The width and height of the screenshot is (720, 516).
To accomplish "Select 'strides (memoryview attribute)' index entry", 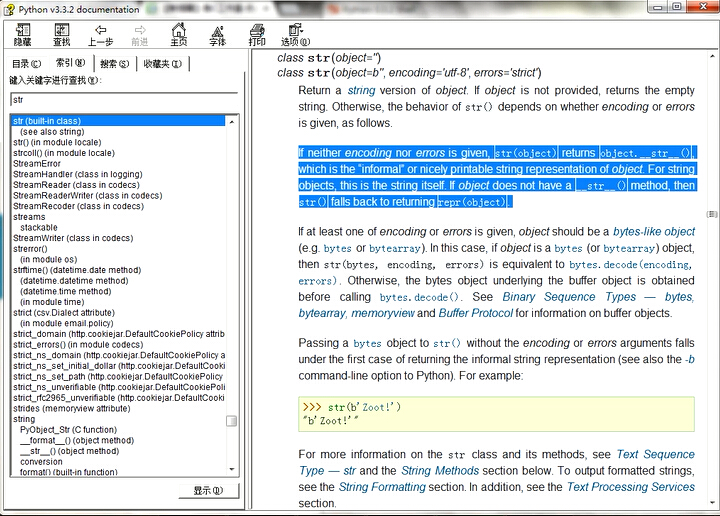I will coord(71,408).
